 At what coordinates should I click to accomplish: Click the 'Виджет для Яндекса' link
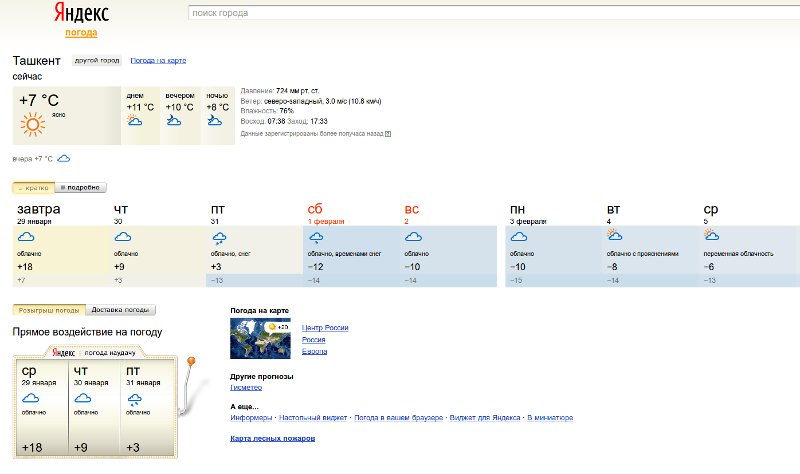[484, 417]
